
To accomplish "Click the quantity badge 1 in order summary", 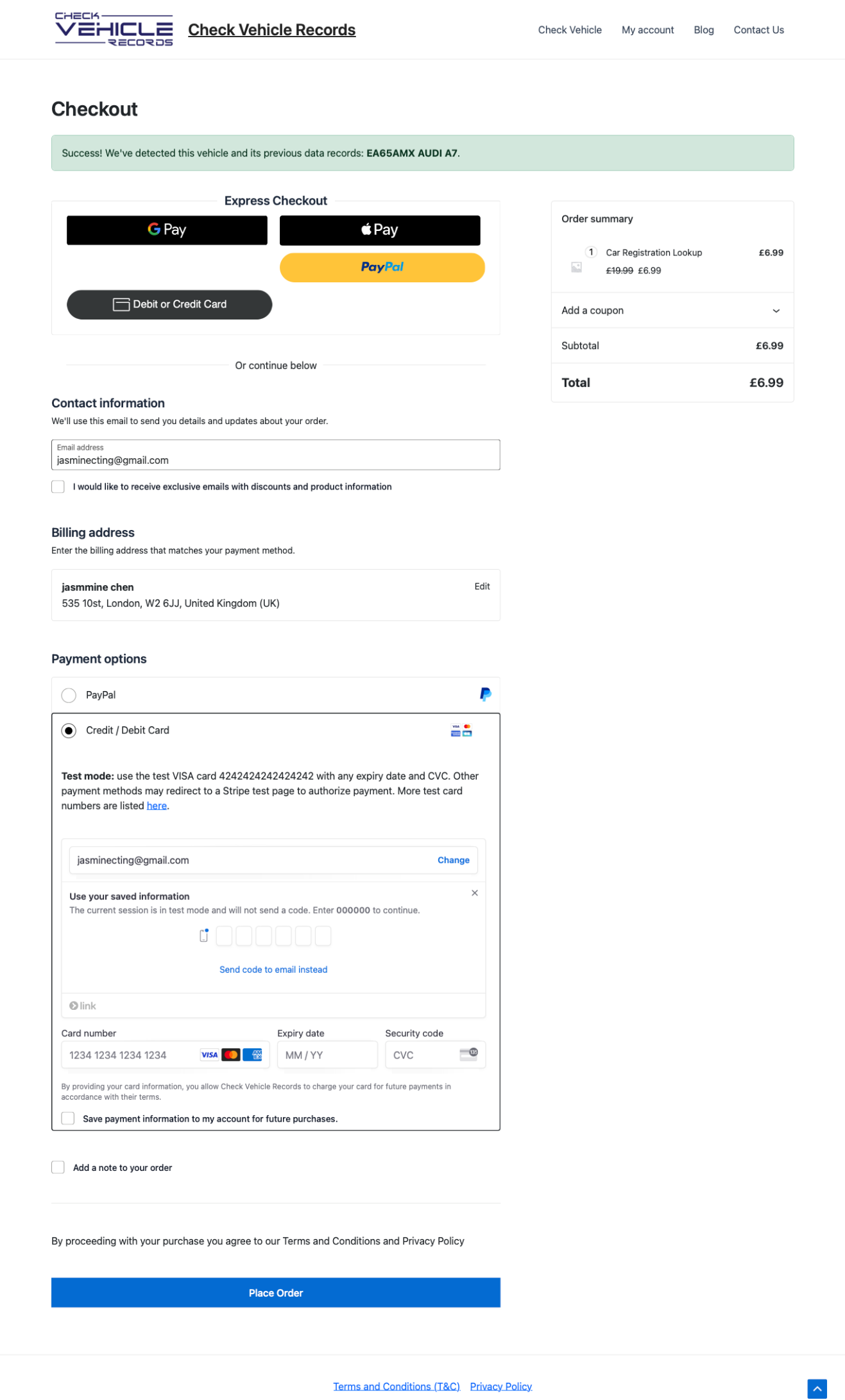I will tap(591, 252).
